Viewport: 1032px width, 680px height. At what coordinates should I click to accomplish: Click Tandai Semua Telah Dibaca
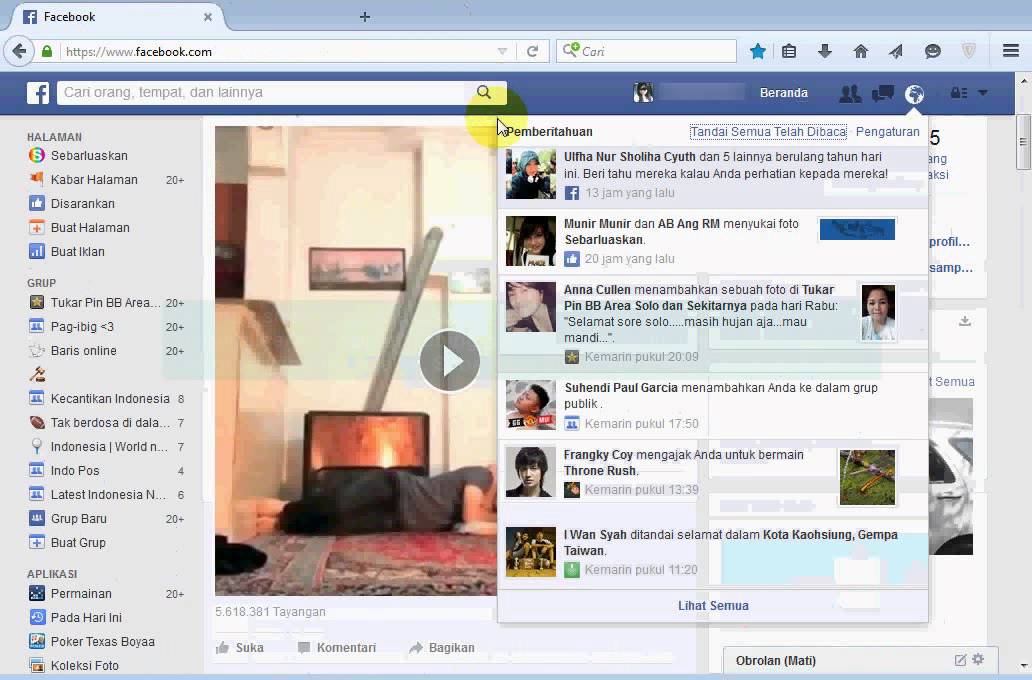coord(768,132)
